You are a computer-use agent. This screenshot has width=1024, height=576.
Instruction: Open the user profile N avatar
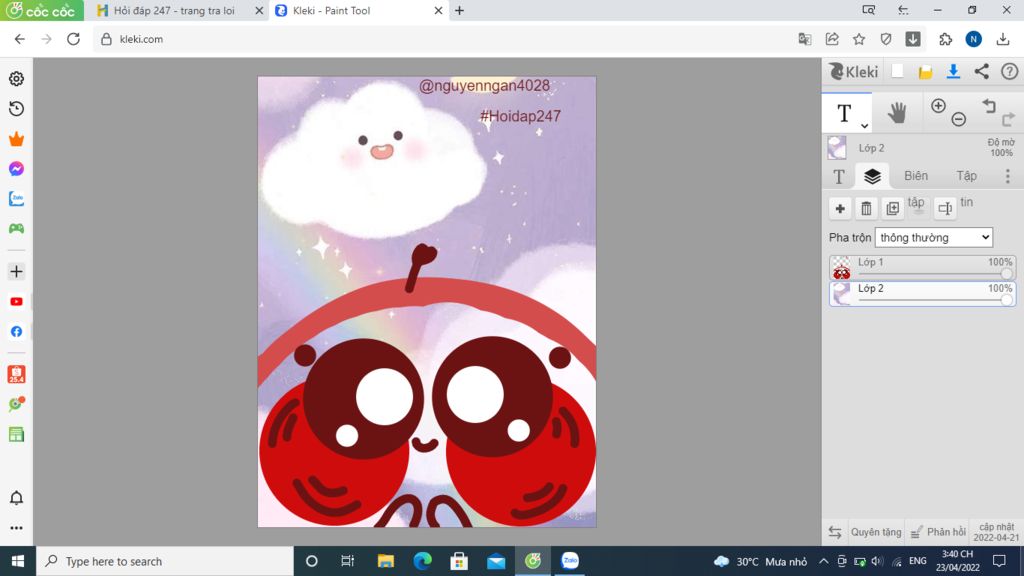point(974,39)
